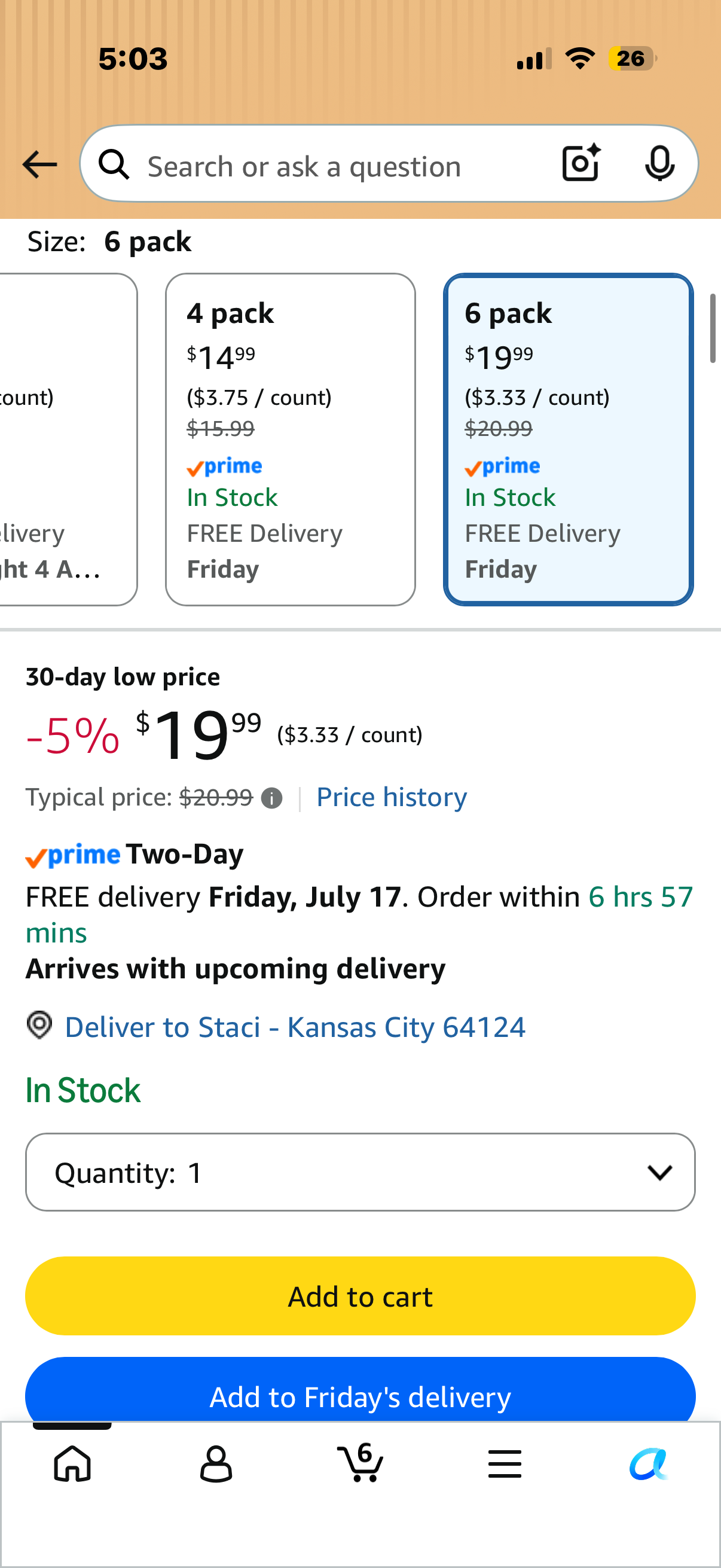Open camera lens search icon
Image resolution: width=721 pixels, height=1568 pixels.
click(x=581, y=163)
